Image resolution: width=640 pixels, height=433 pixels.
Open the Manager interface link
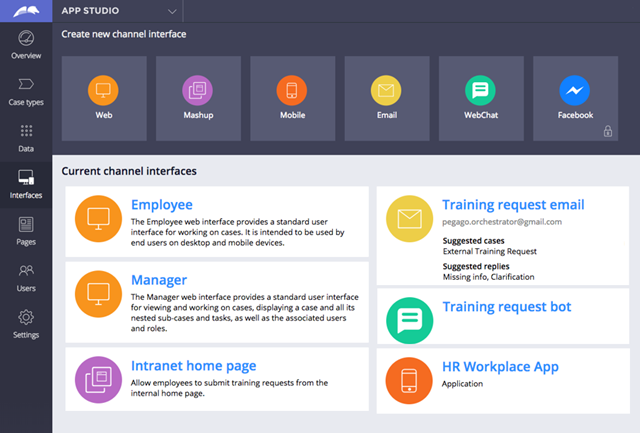[x=158, y=280]
